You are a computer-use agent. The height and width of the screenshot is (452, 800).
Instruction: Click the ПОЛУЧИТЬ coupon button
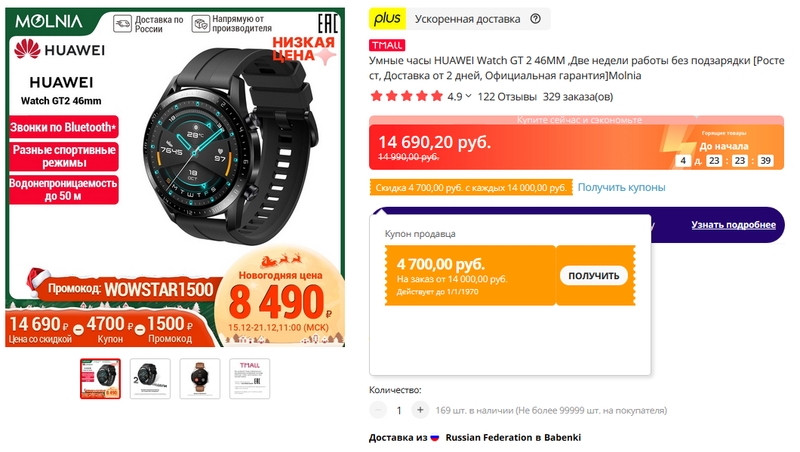click(x=594, y=275)
